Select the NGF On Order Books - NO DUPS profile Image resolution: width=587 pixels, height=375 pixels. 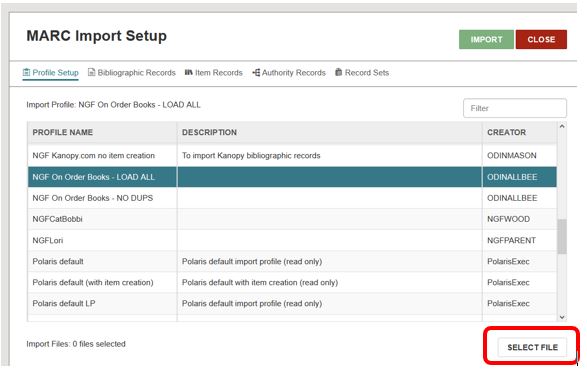(292, 198)
